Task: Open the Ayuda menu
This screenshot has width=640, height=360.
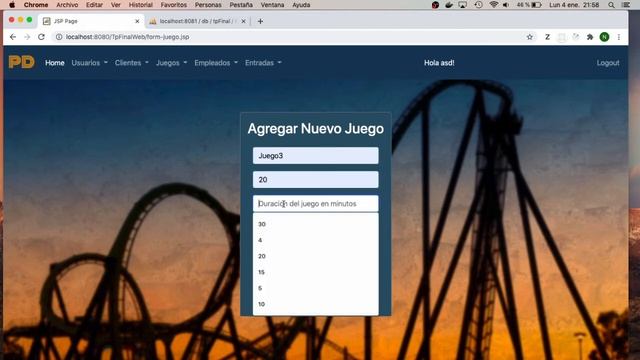Action: pos(301,5)
